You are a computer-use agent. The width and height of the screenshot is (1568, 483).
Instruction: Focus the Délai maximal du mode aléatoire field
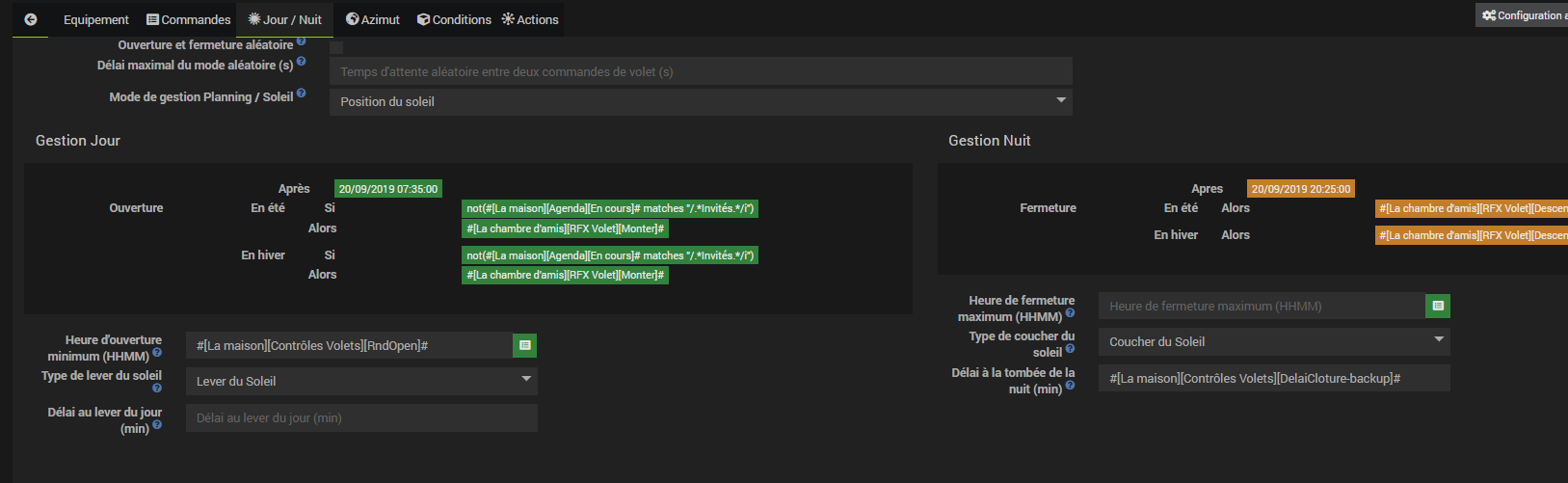click(701, 71)
